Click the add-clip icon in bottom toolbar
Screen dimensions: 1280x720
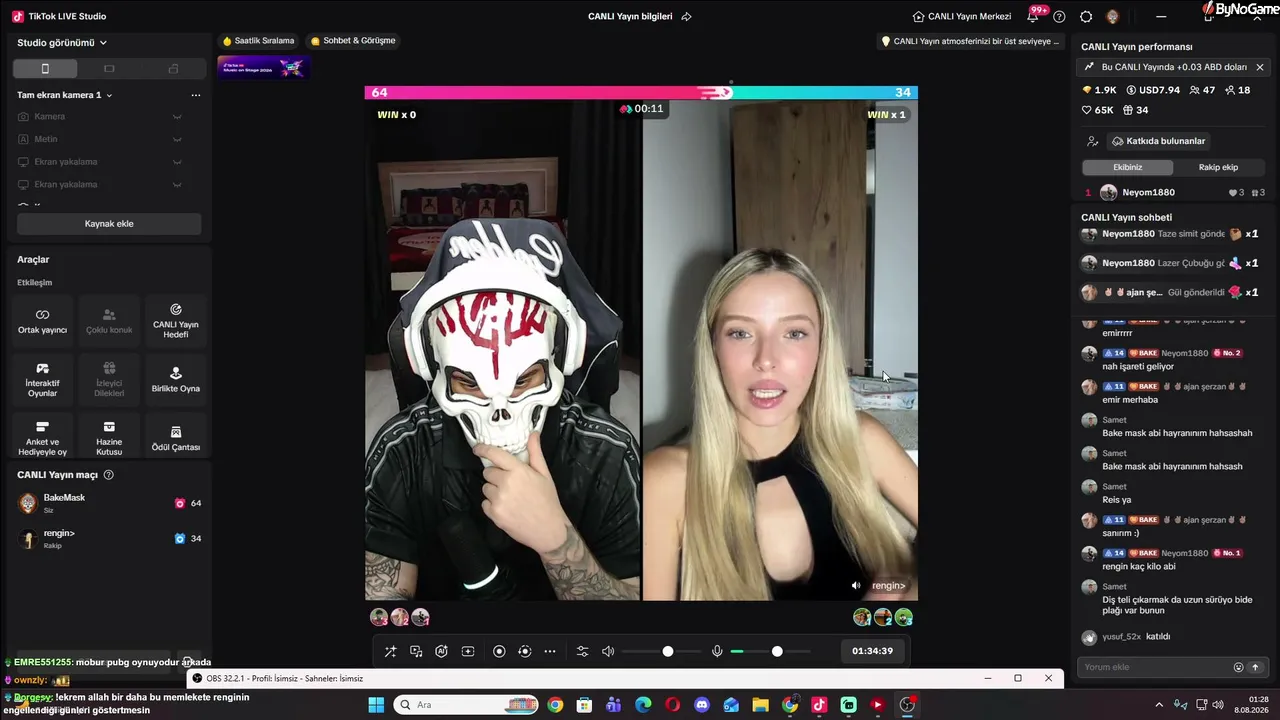467,651
